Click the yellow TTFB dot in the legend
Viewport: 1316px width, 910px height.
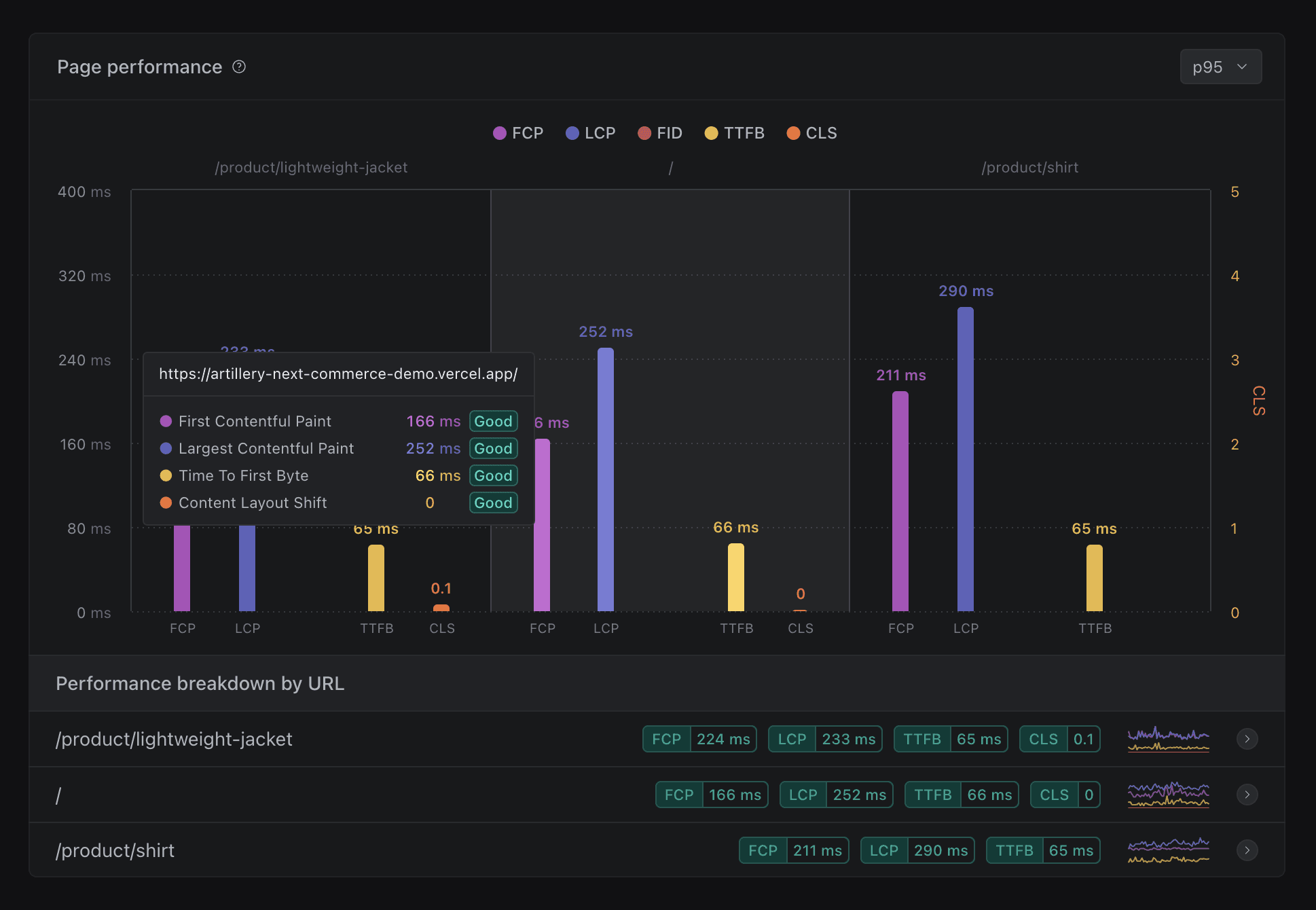click(711, 132)
